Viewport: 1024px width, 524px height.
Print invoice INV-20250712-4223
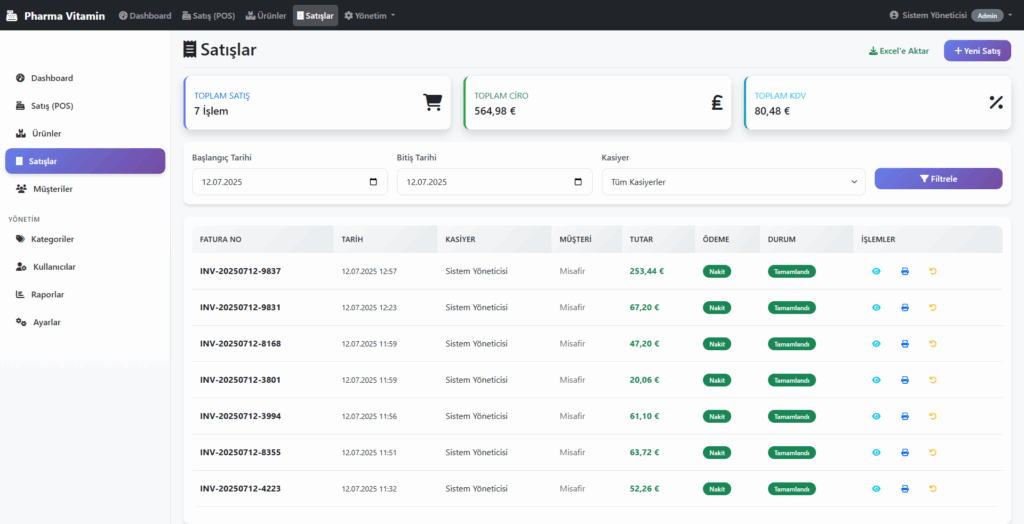tap(904, 489)
